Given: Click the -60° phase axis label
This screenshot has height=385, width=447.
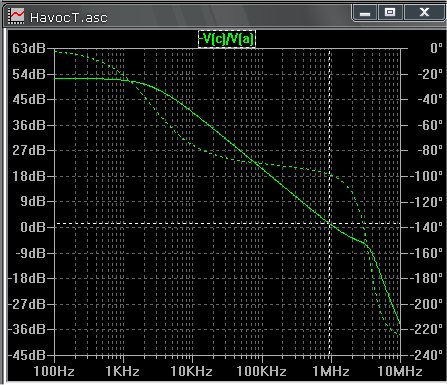Looking at the screenshot, I should (x=430, y=125).
